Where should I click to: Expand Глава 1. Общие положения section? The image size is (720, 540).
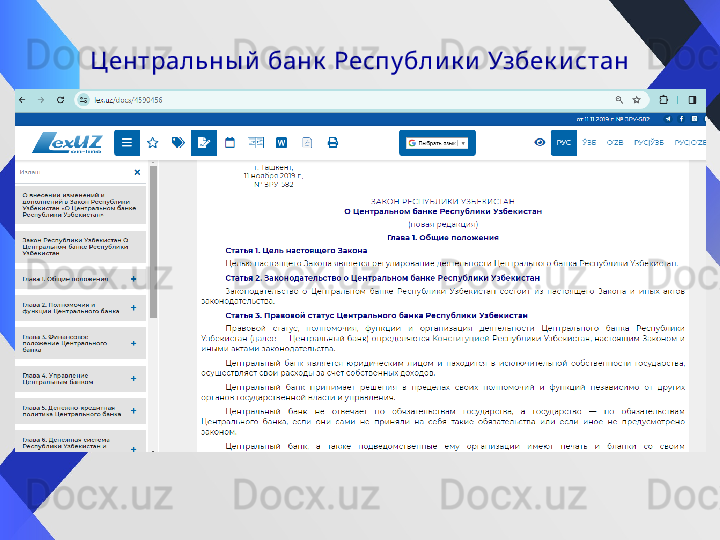point(133,278)
